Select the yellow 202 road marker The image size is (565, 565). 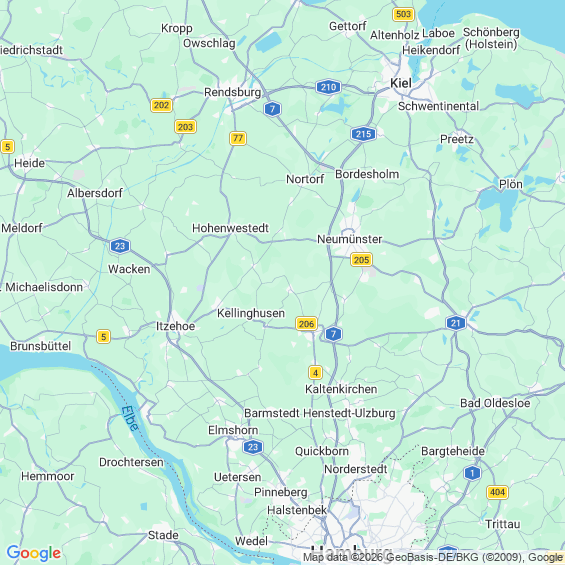pos(161,105)
